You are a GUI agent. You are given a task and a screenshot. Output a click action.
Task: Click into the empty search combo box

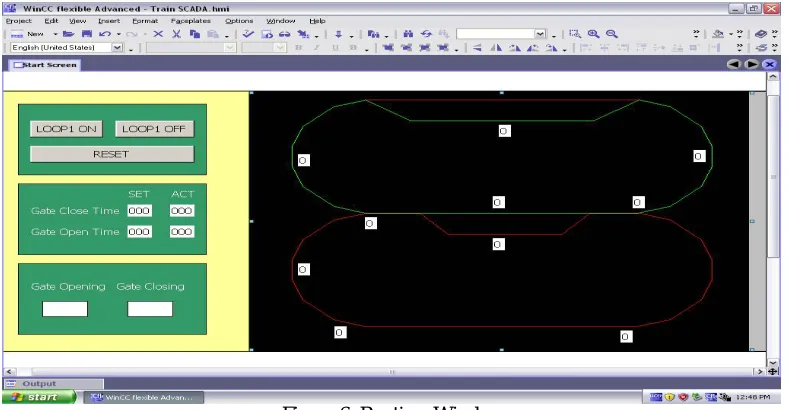495,34
